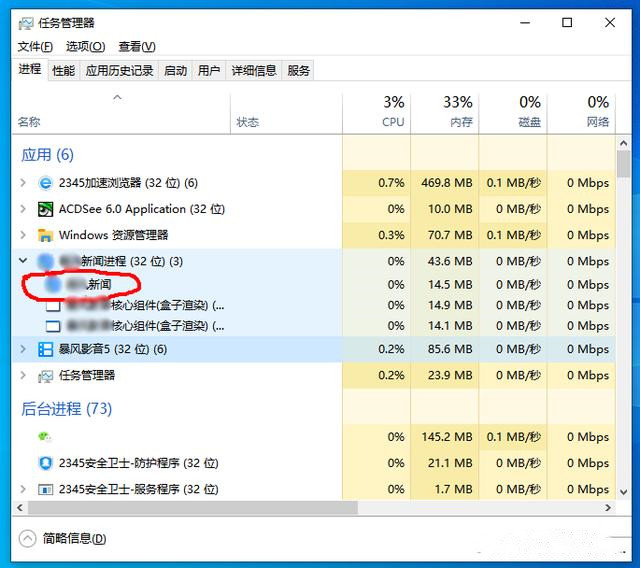This screenshot has height=568, width=640.
Task: Click the 1.7 MB memory value
Action: [453, 489]
